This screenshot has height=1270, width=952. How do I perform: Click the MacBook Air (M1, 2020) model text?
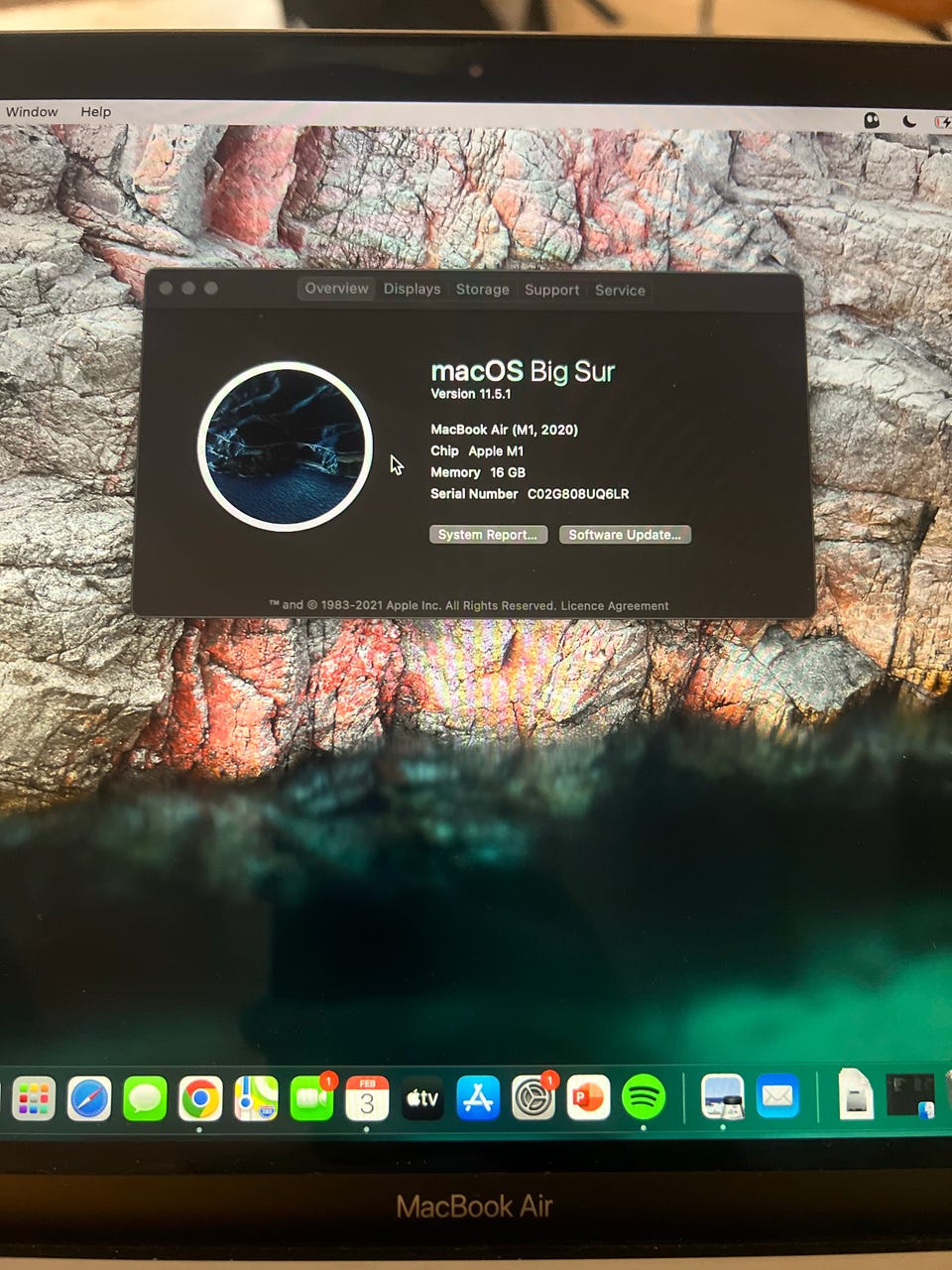pyautogui.click(x=504, y=430)
